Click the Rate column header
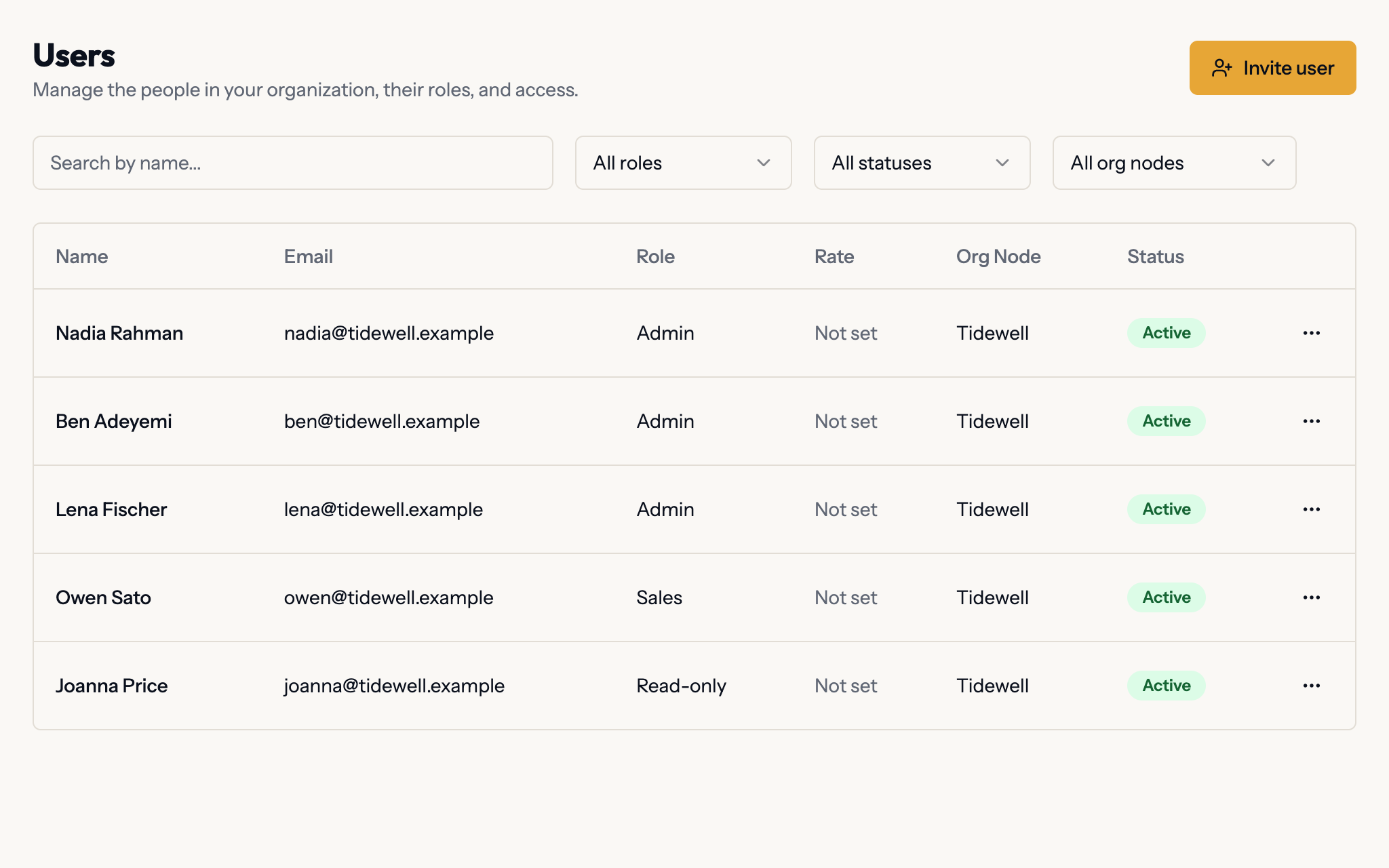This screenshot has width=1389, height=868. pyautogui.click(x=834, y=256)
